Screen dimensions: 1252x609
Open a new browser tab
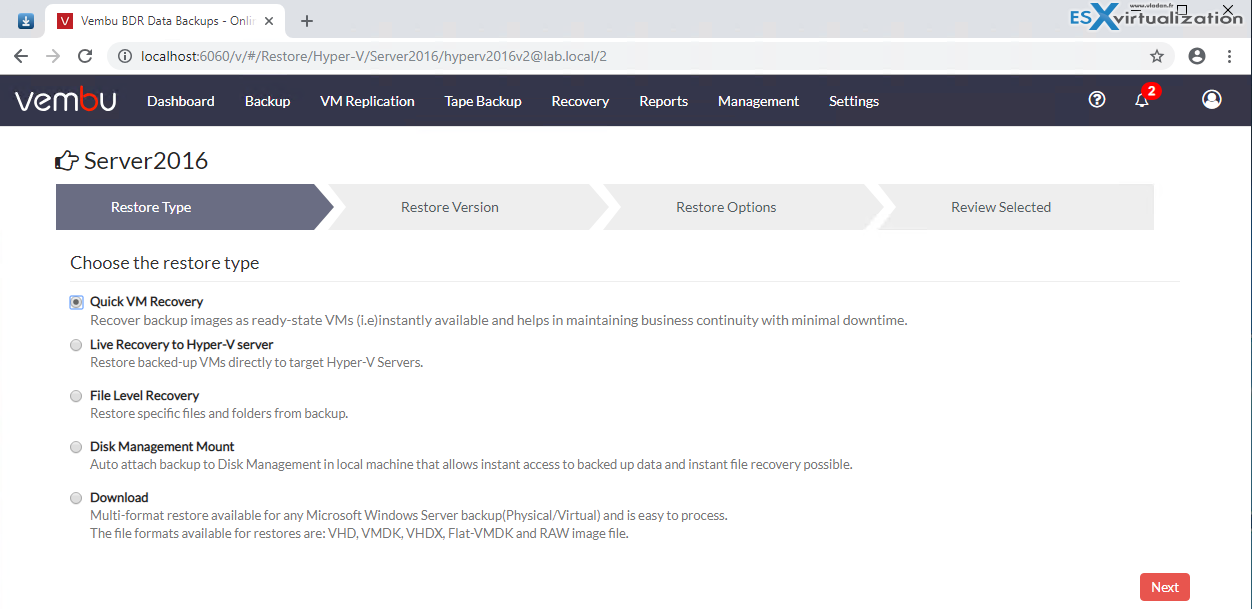click(307, 21)
